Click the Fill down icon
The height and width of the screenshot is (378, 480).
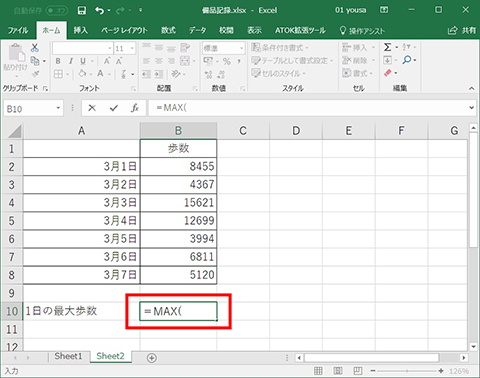click(x=387, y=60)
